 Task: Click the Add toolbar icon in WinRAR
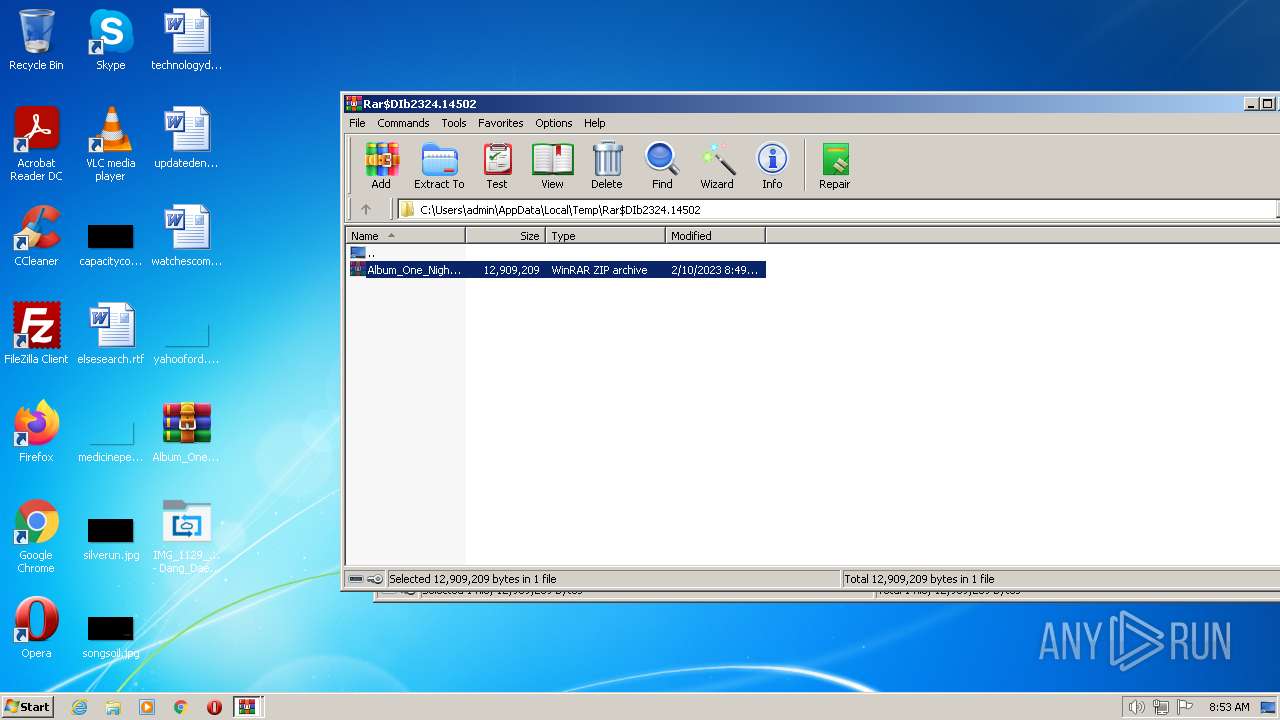coord(381,166)
